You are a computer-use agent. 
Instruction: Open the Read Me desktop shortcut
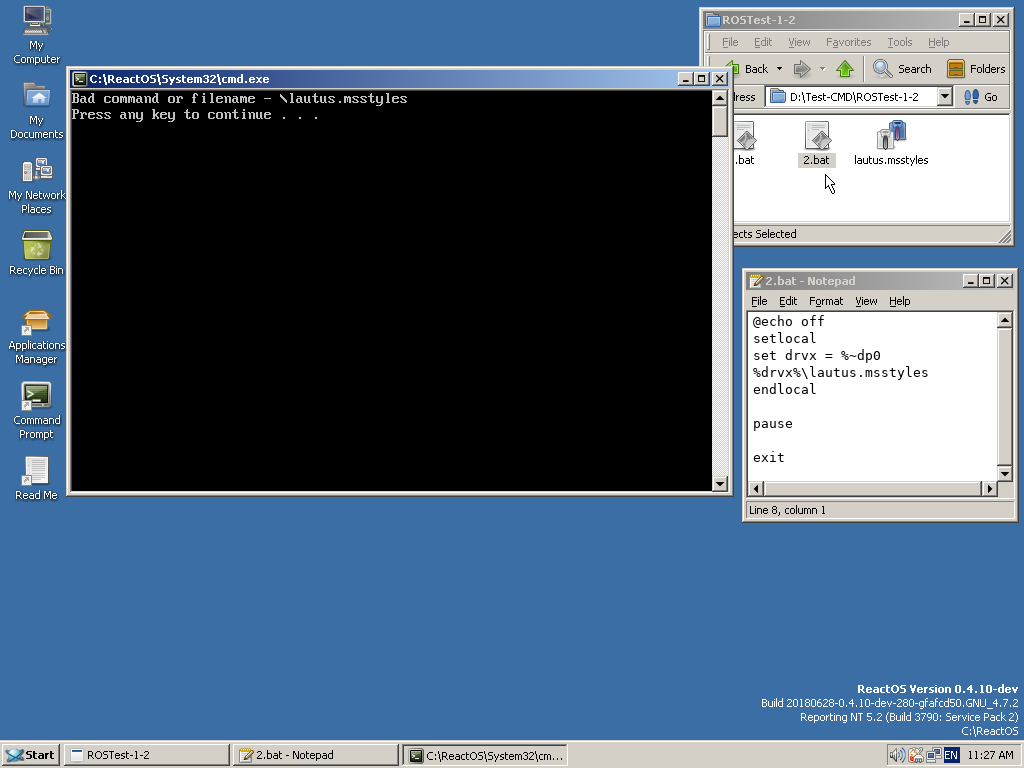tap(36, 472)
